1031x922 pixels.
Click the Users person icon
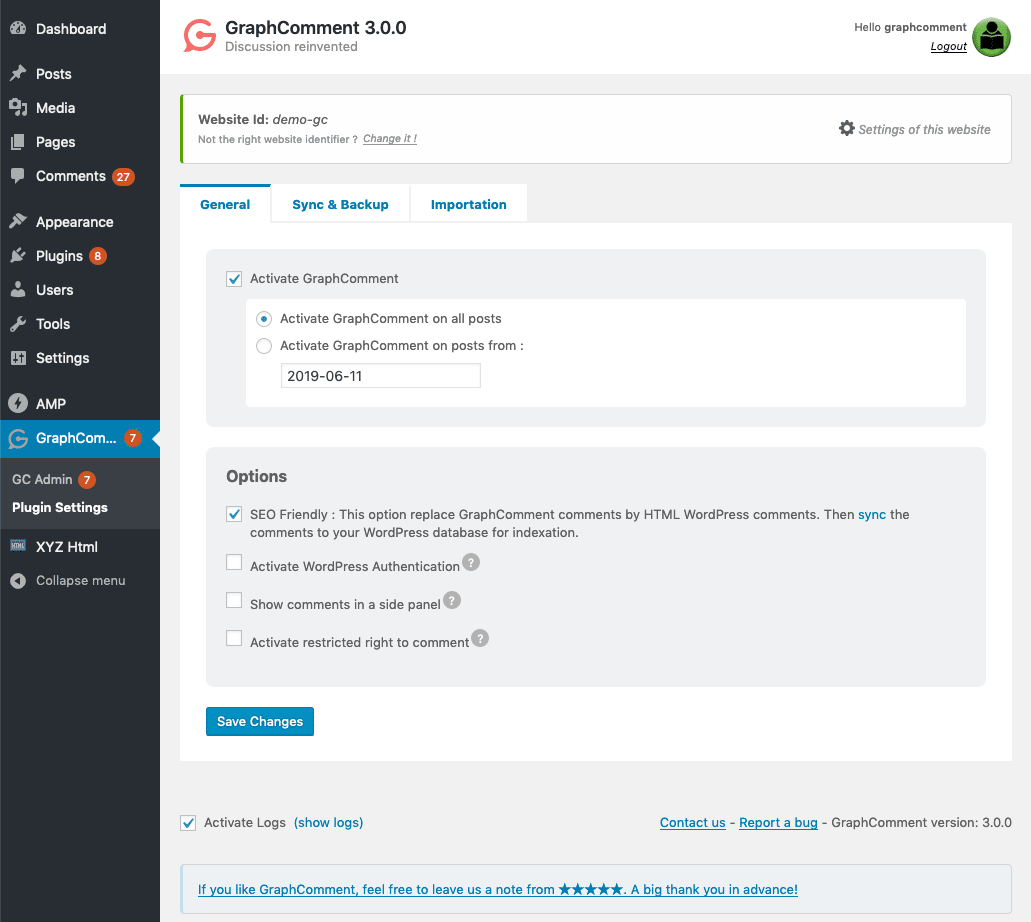(x=18, y=289)
